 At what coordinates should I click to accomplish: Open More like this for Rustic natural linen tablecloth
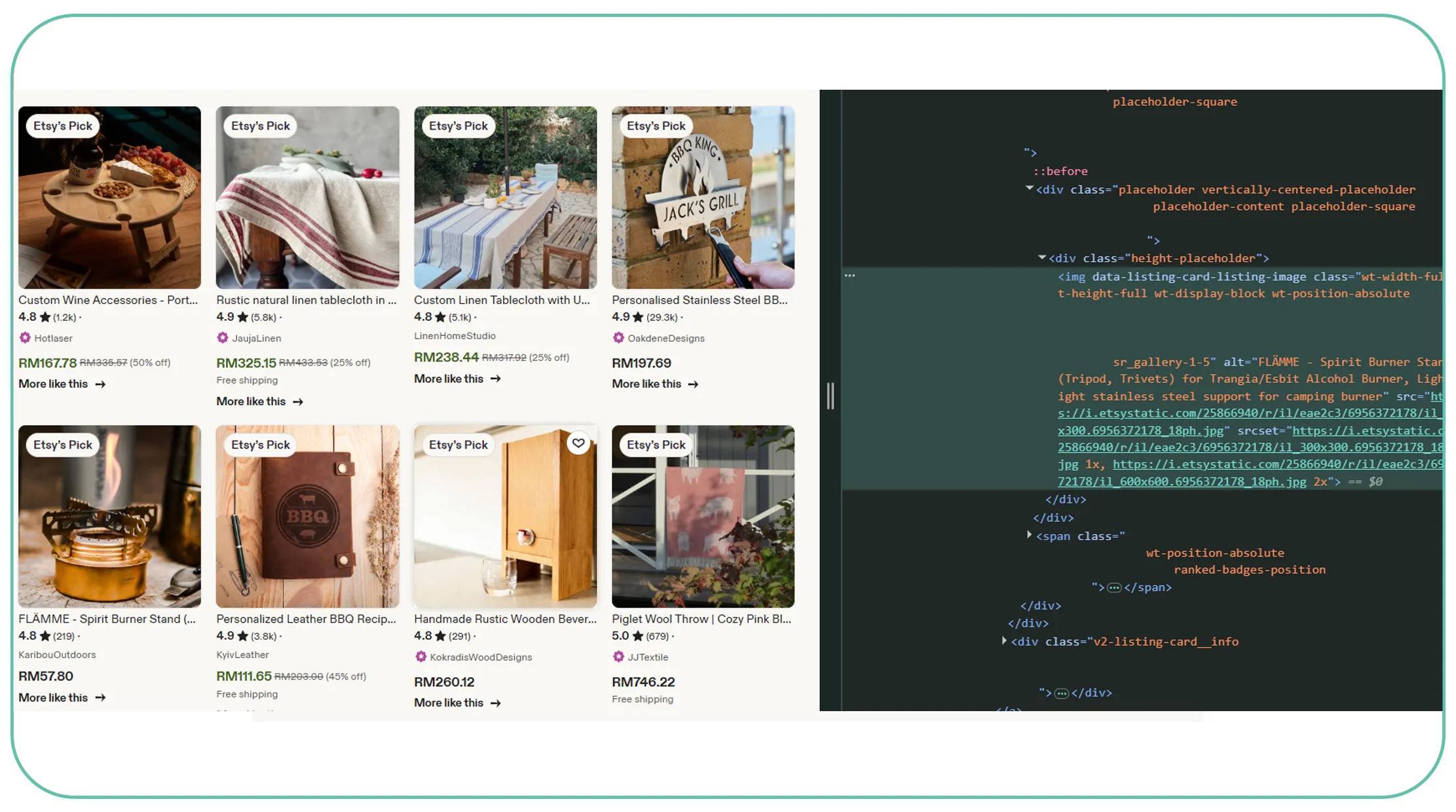(260, 401)
